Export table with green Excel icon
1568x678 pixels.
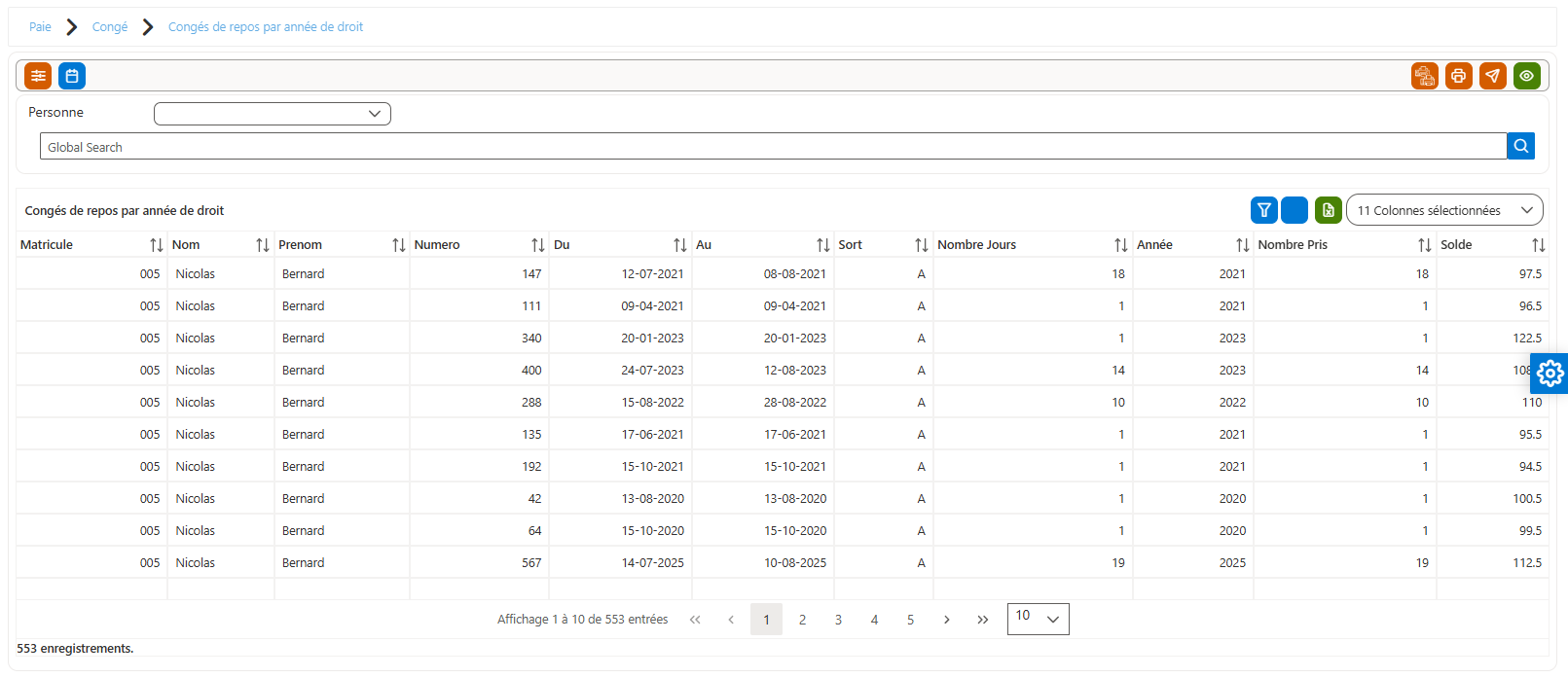coord(1329,210)
